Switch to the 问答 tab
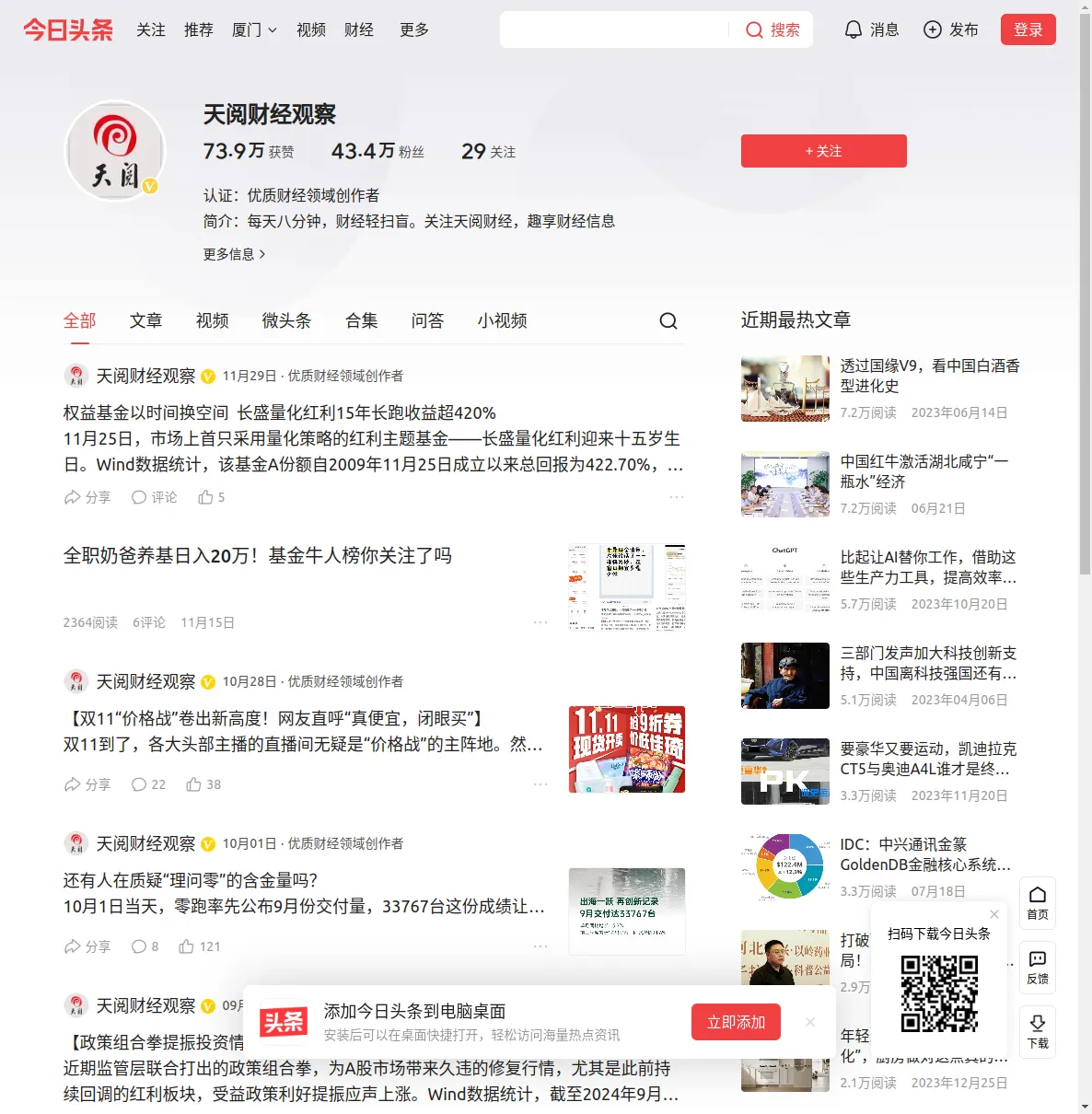Screen dimensions: 1092x1114 click(428, 320)
